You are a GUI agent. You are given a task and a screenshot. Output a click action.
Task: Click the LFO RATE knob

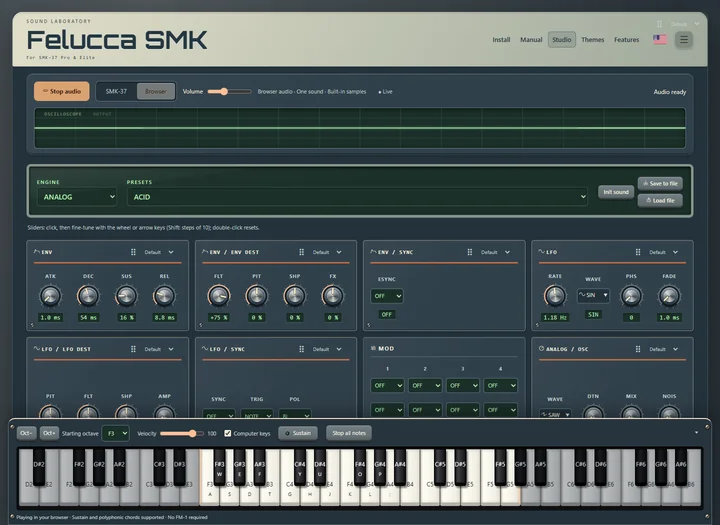[x=555, y=296]
